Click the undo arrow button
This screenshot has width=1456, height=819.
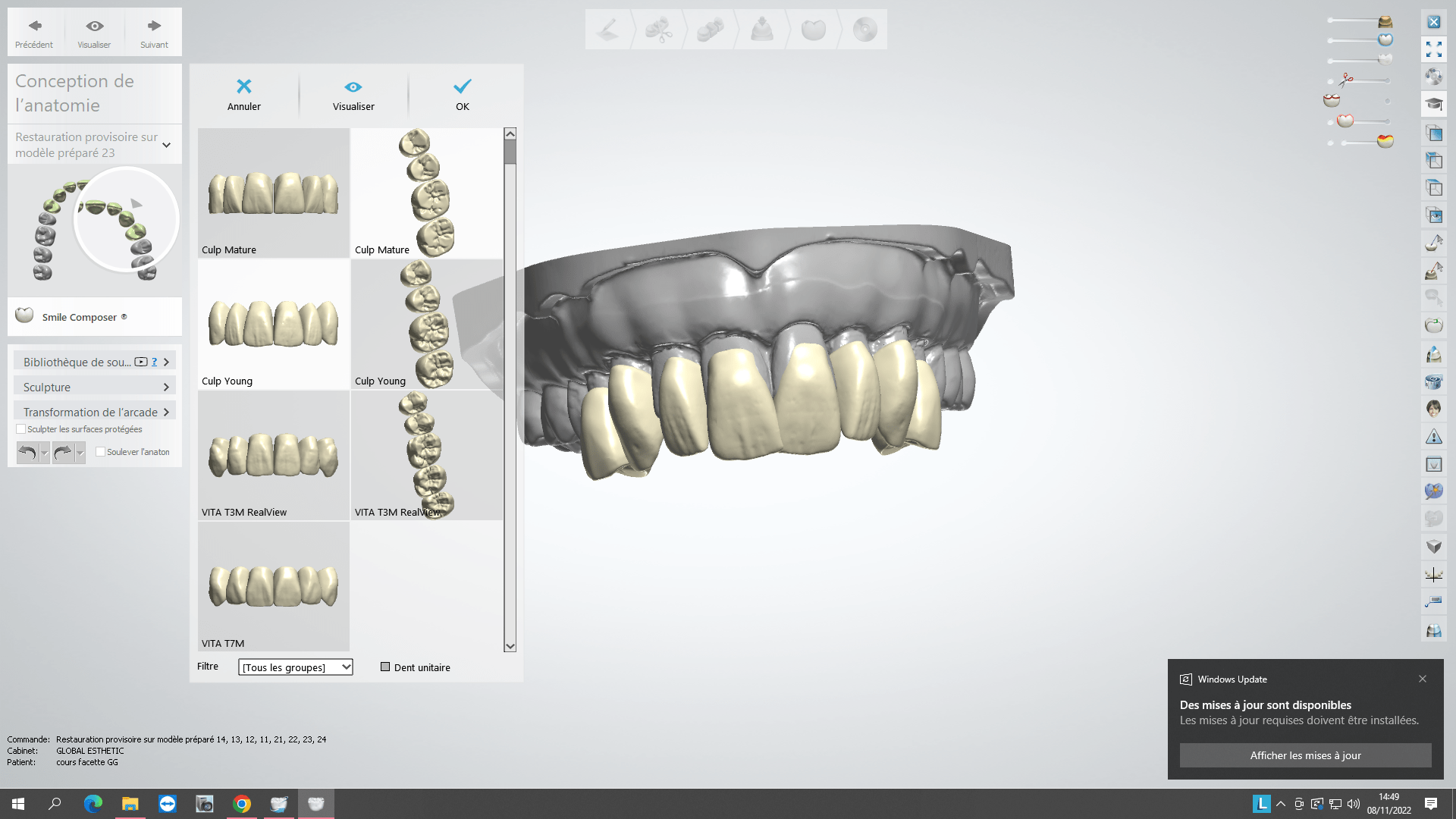27,453
